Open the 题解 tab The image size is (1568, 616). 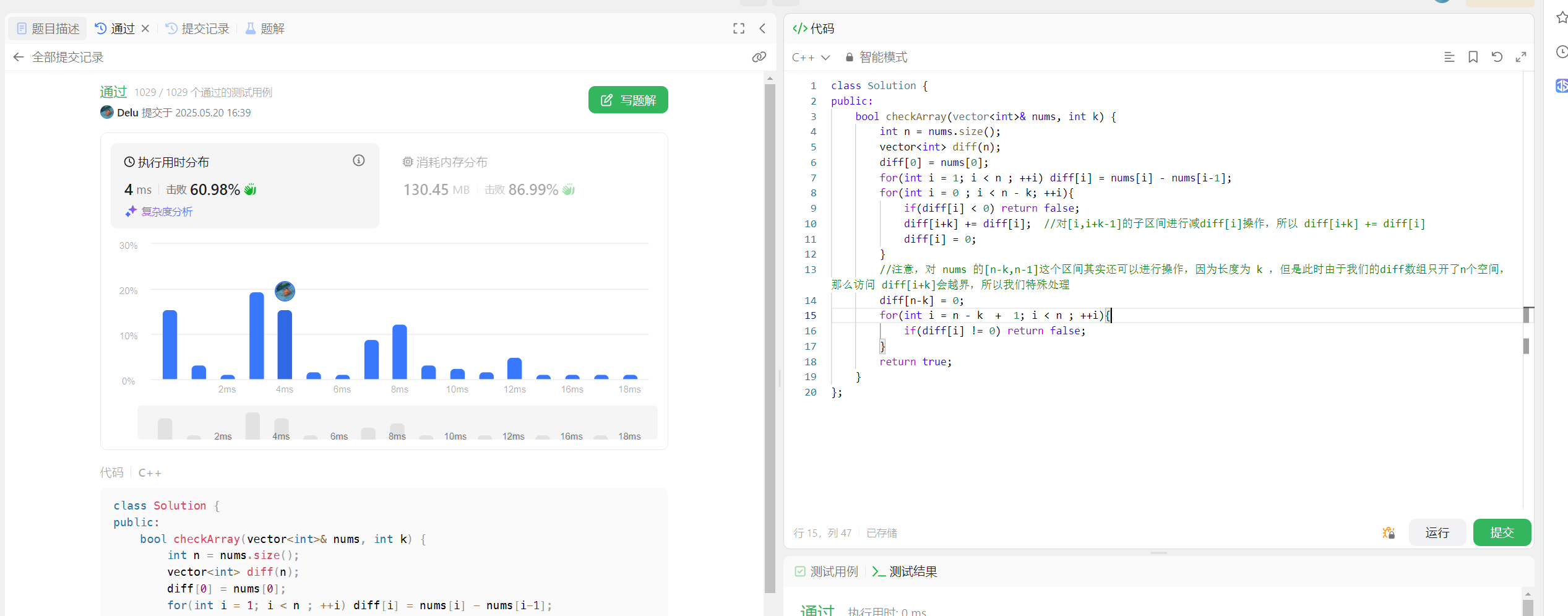tap(265, 28)
